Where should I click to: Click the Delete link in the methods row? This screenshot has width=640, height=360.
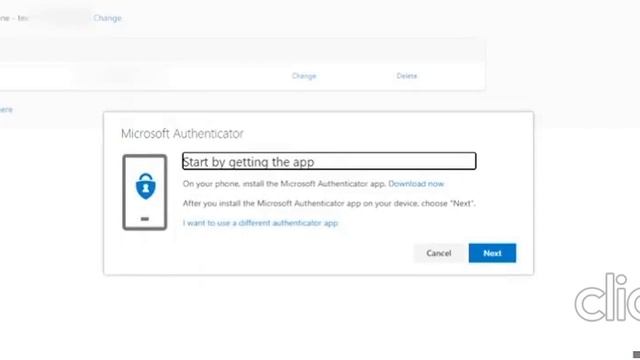(x=407, y=76)
